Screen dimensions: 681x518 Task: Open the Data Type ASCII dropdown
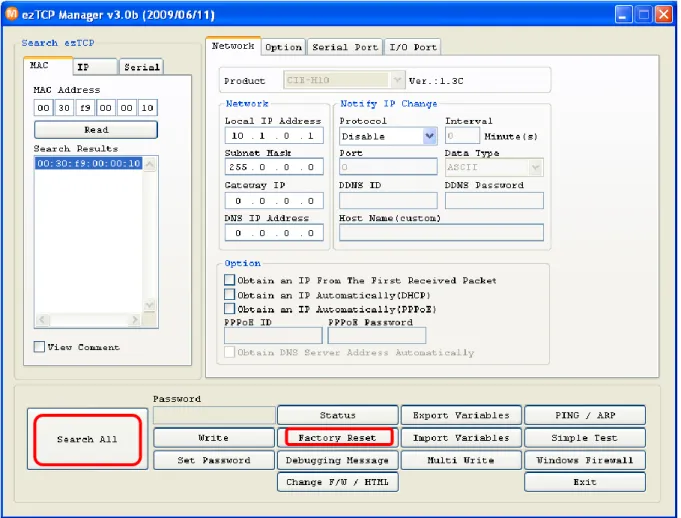[494, 167]
